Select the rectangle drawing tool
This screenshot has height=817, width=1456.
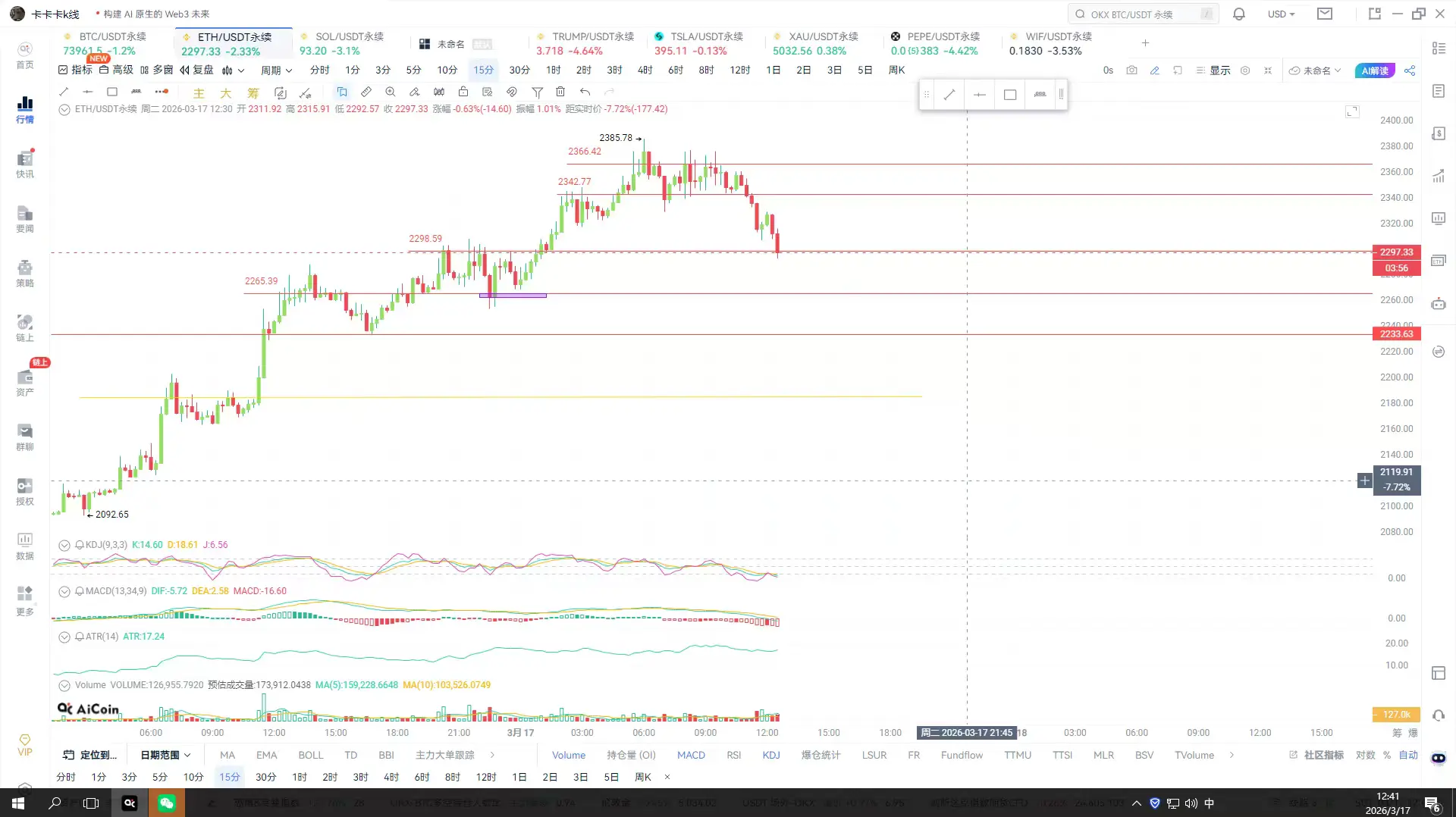[112, 92]
